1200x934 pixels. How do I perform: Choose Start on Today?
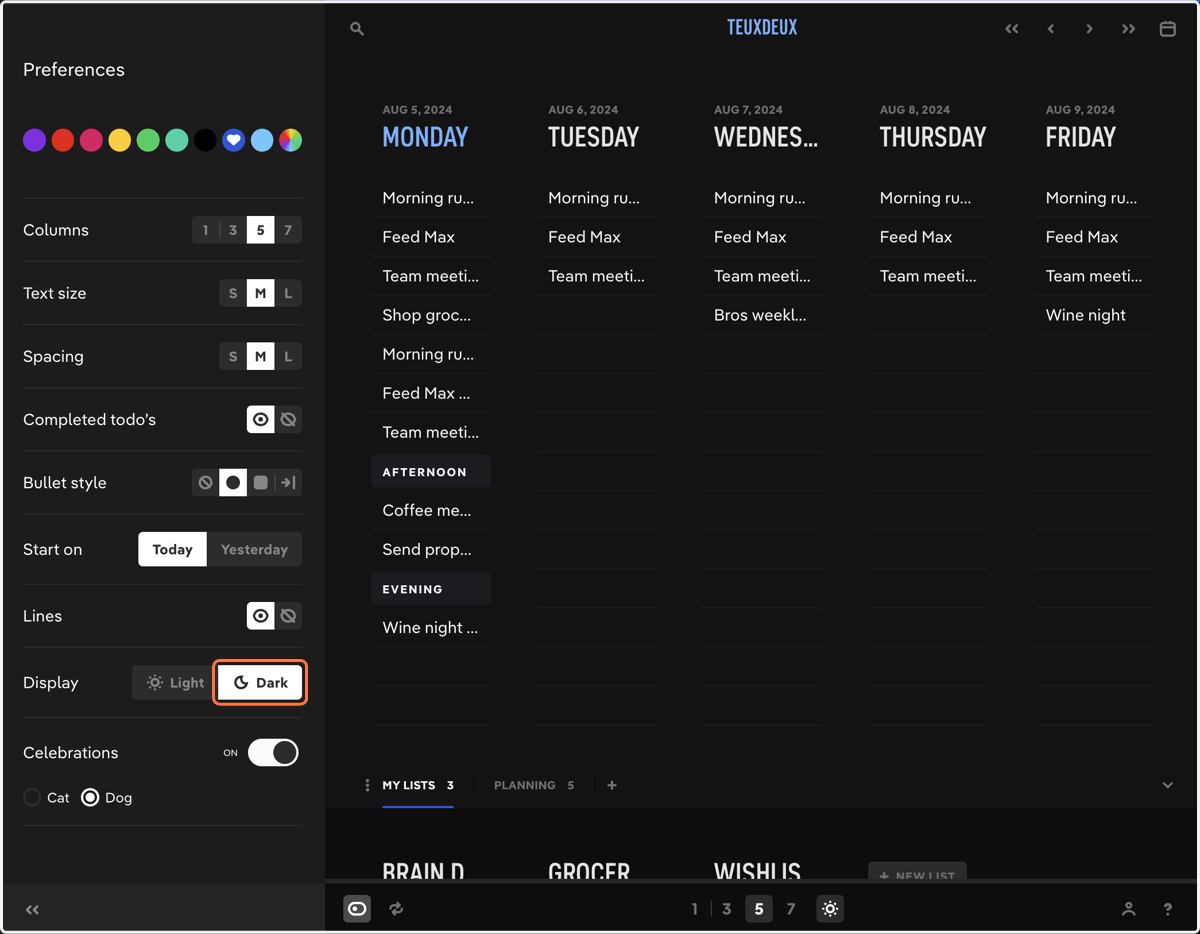click(172, 550)
